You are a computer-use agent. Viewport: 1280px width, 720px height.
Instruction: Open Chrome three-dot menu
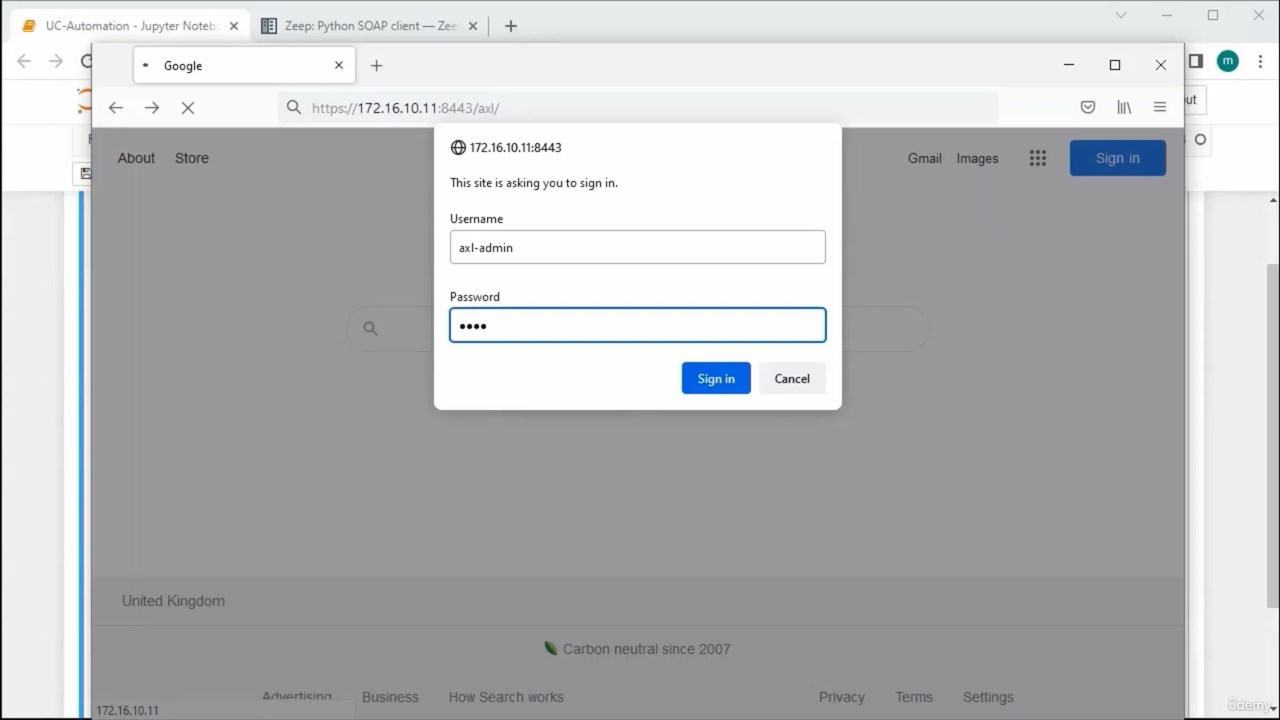(1260, 61)
